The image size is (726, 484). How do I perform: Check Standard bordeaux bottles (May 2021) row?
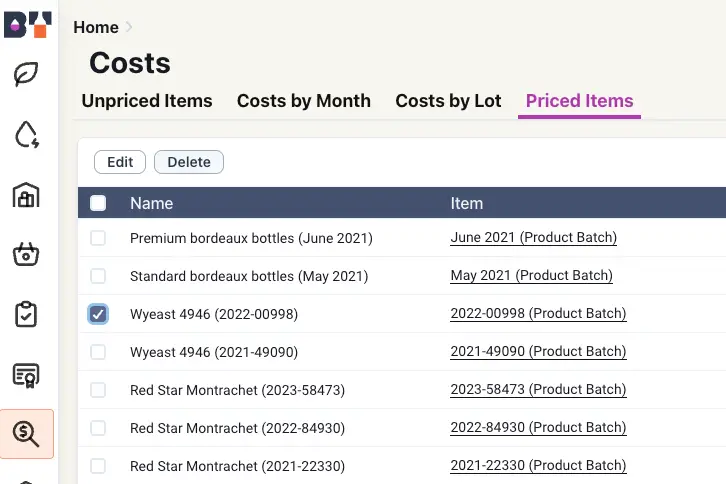(x=98, y=276)
